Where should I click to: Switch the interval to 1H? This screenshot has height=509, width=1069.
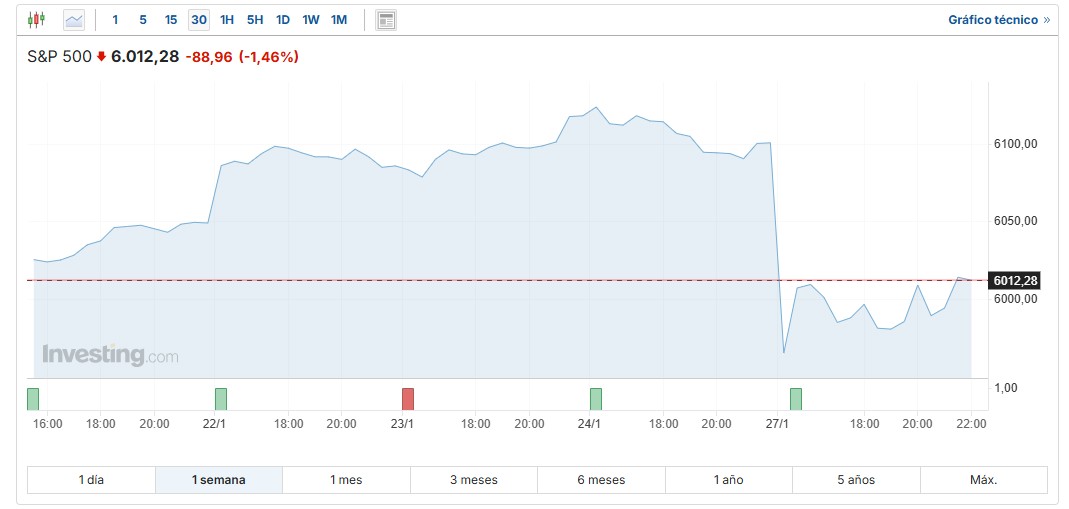227,19
